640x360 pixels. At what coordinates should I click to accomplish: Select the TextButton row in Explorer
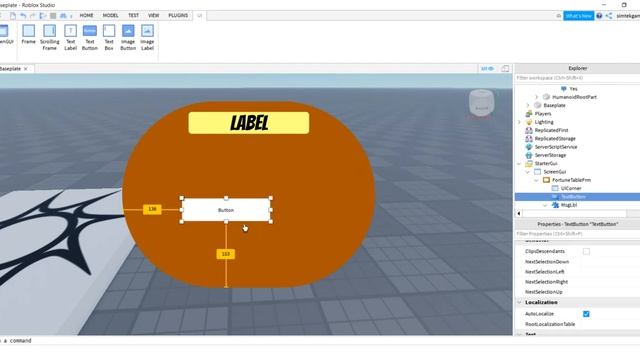pos(577,197)
